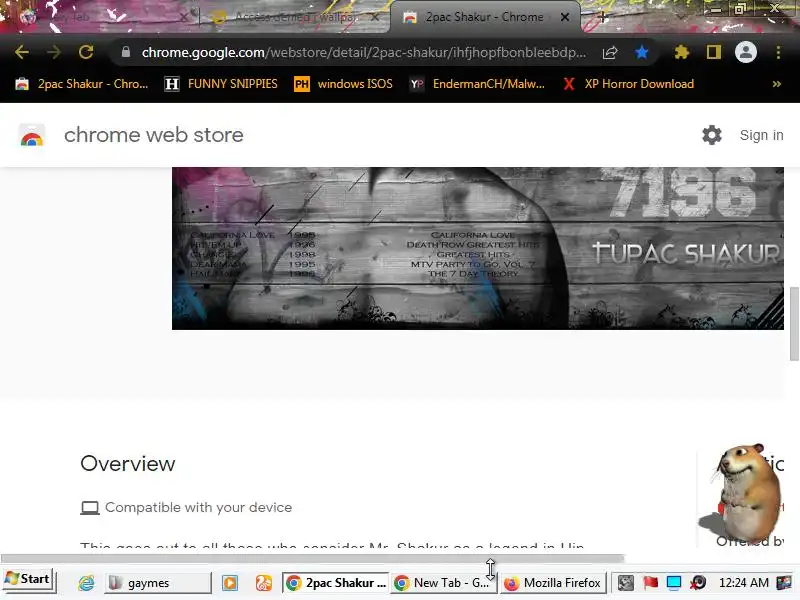Click the rightmost tray icon after clock
Screen dimensions: 800x600
click(784, 582)
